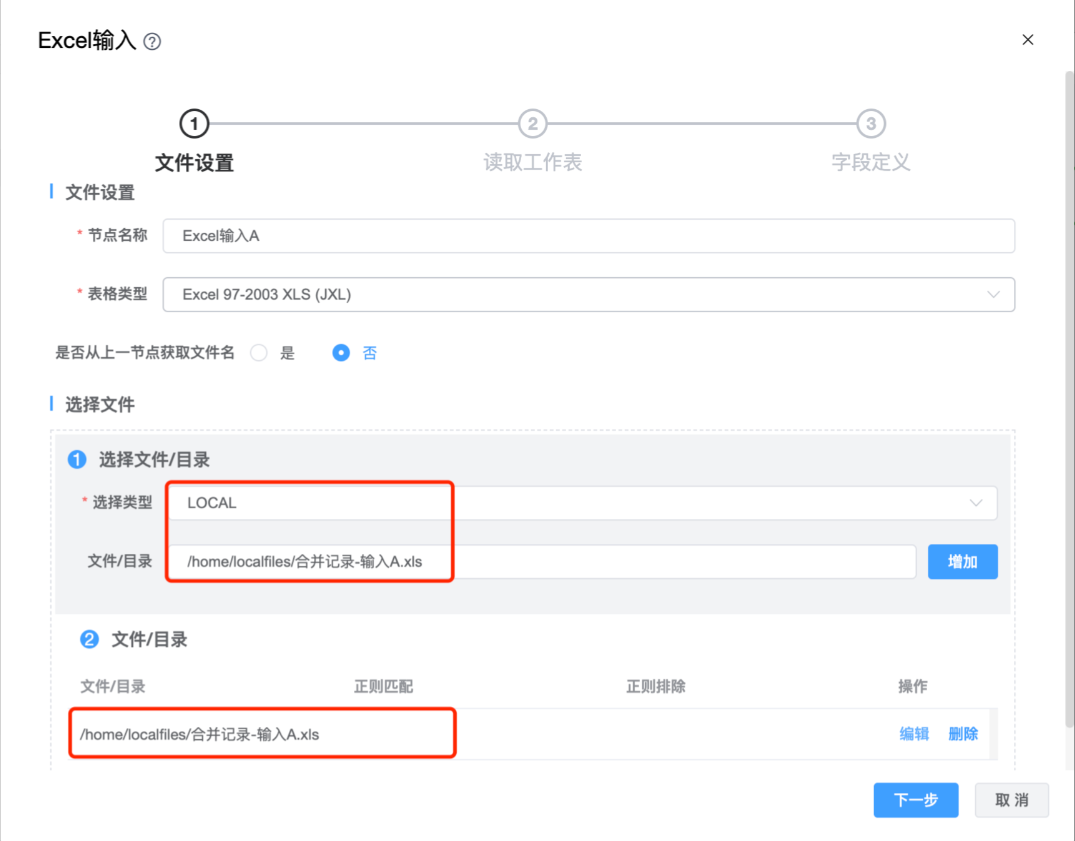Switch to the 字段定义 step label
This screenshot has height=841, width=1075.
coord(871,162)
